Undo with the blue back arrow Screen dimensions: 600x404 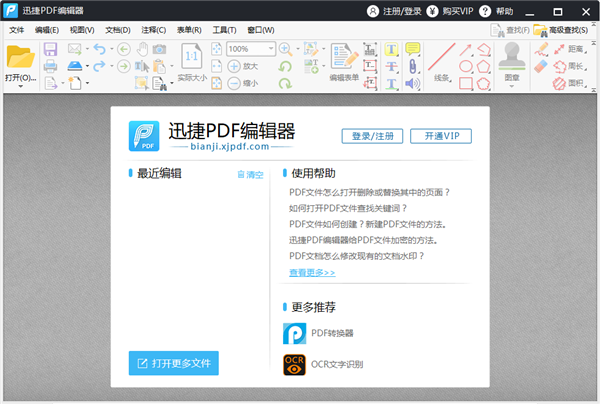(99, 49)
